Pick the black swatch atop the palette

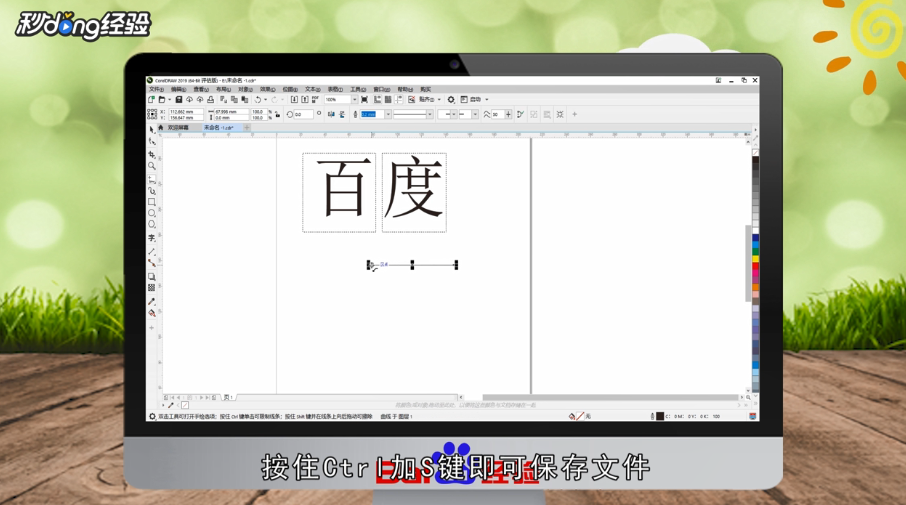pyautogui.click(x=755, y=160)
